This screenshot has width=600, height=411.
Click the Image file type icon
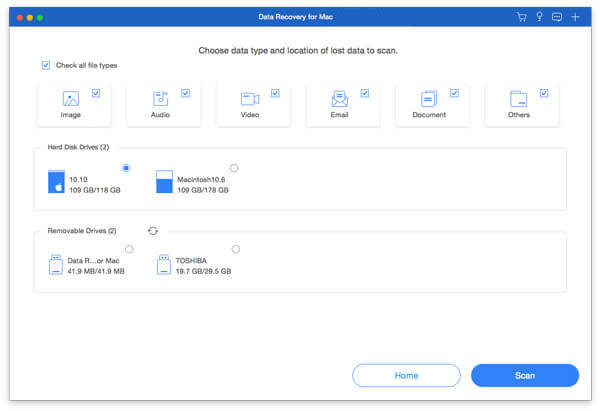click(71, 98)
